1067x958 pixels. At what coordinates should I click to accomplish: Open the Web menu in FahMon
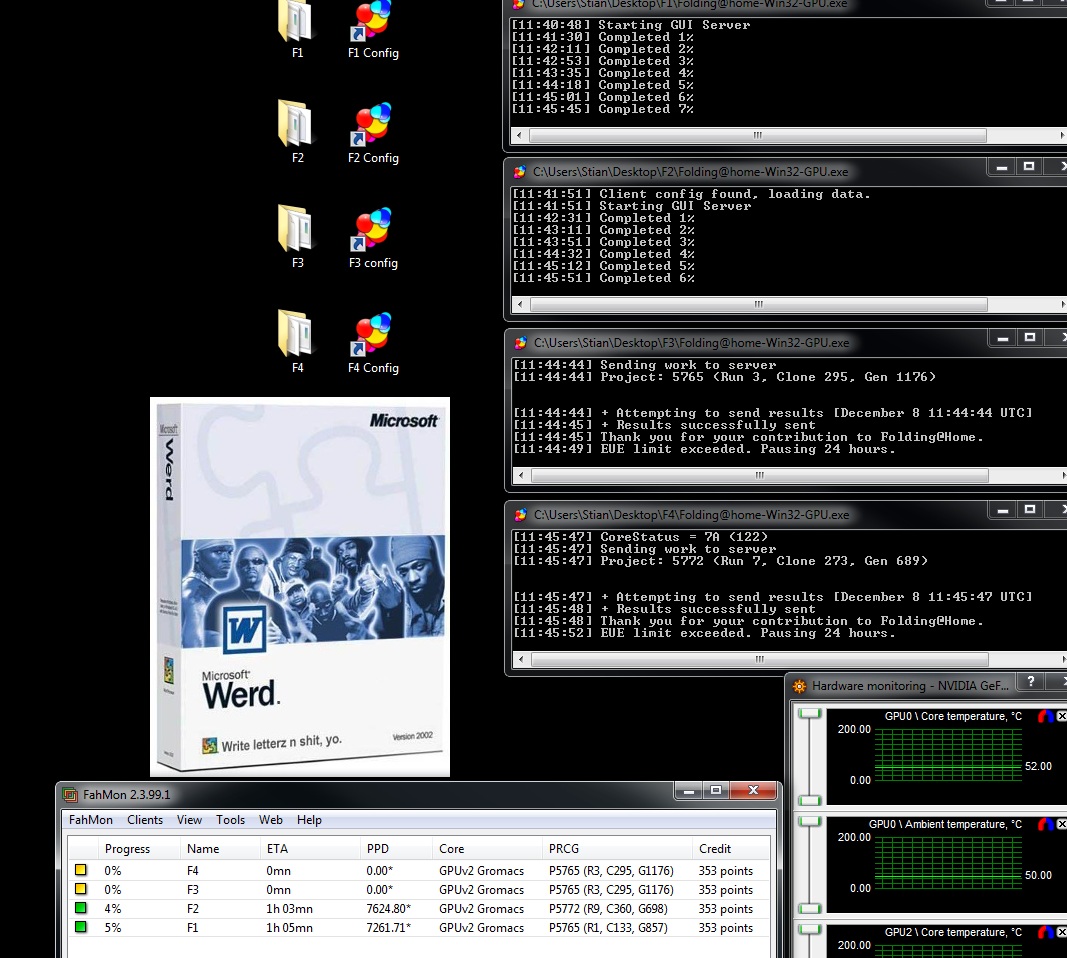[x=270, y=820]
